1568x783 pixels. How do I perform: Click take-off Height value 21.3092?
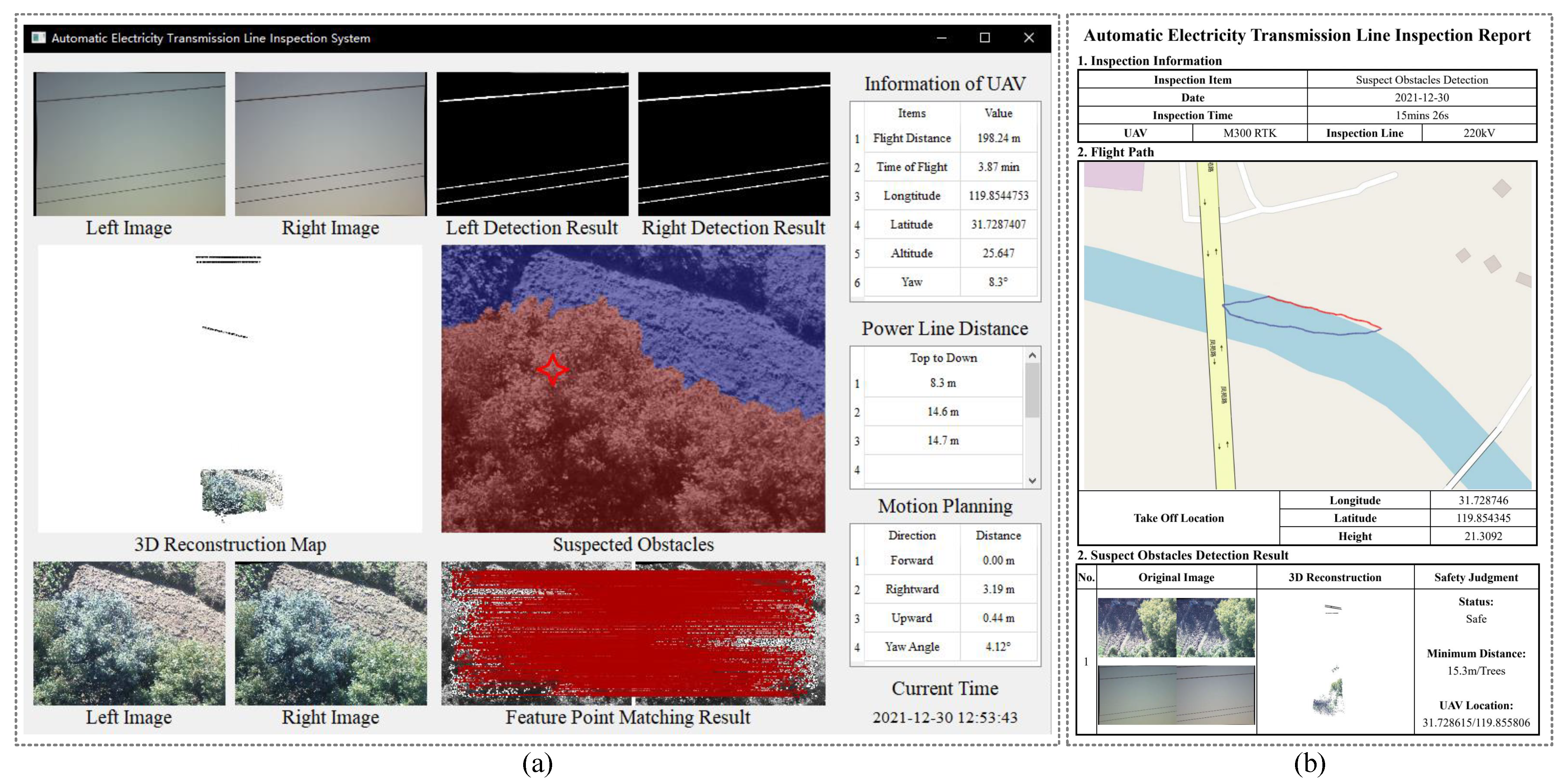(1483, 536)
